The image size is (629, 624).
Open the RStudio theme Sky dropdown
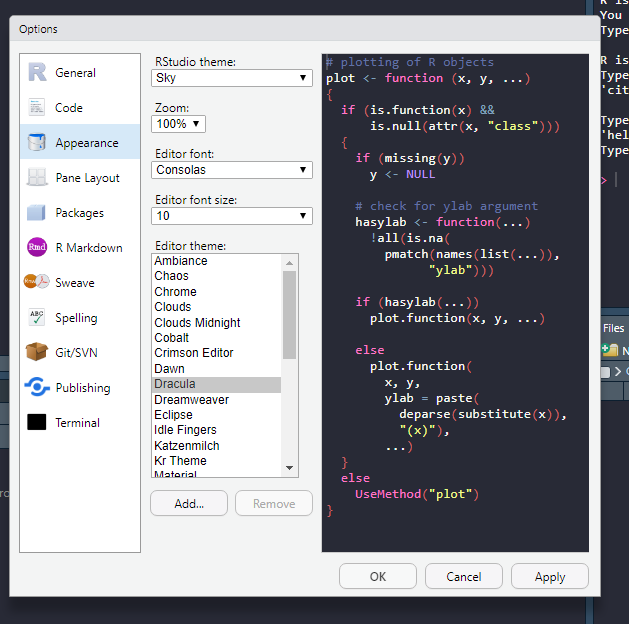[x=232, y=78]
